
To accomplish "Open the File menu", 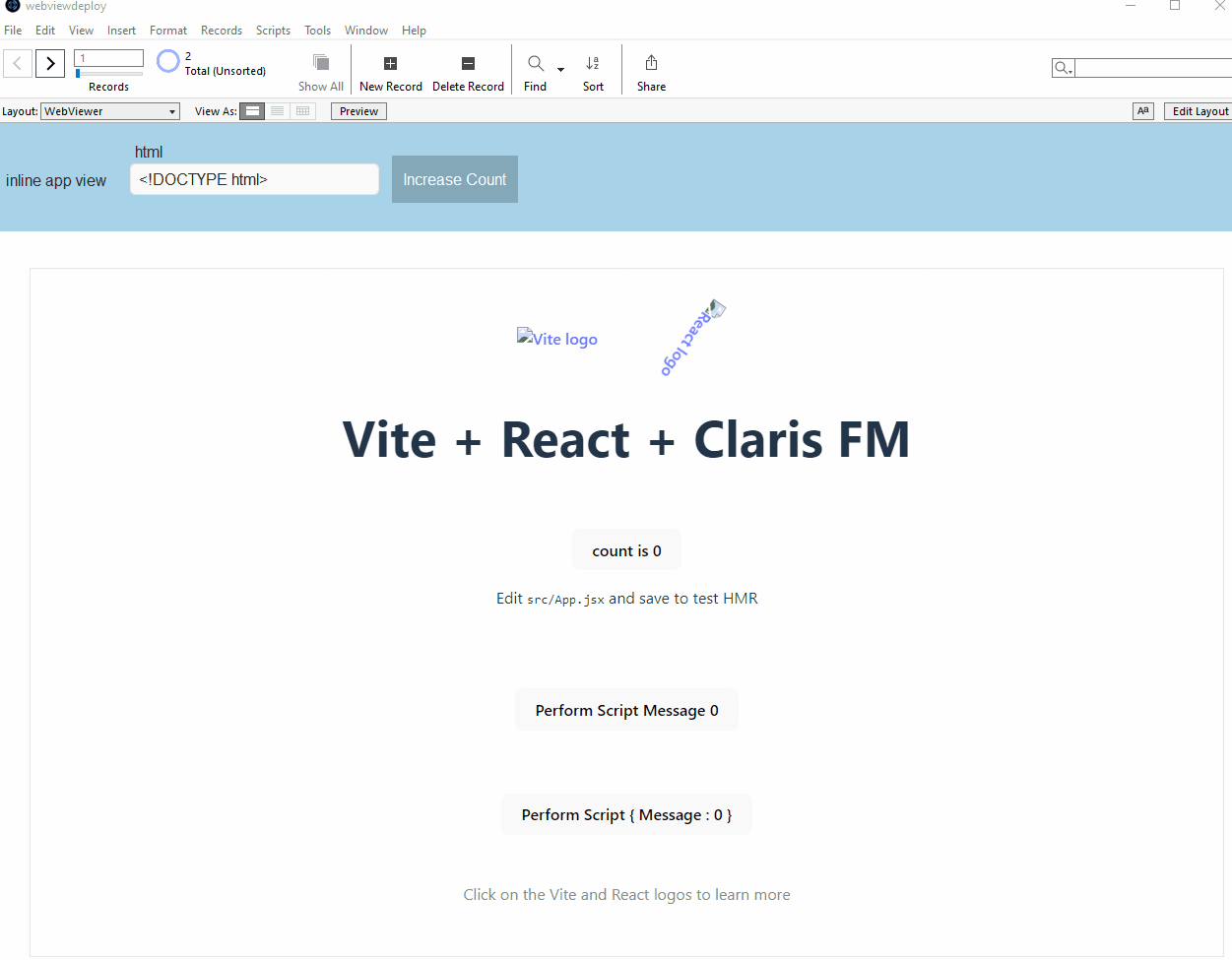I will click(13, 31).
